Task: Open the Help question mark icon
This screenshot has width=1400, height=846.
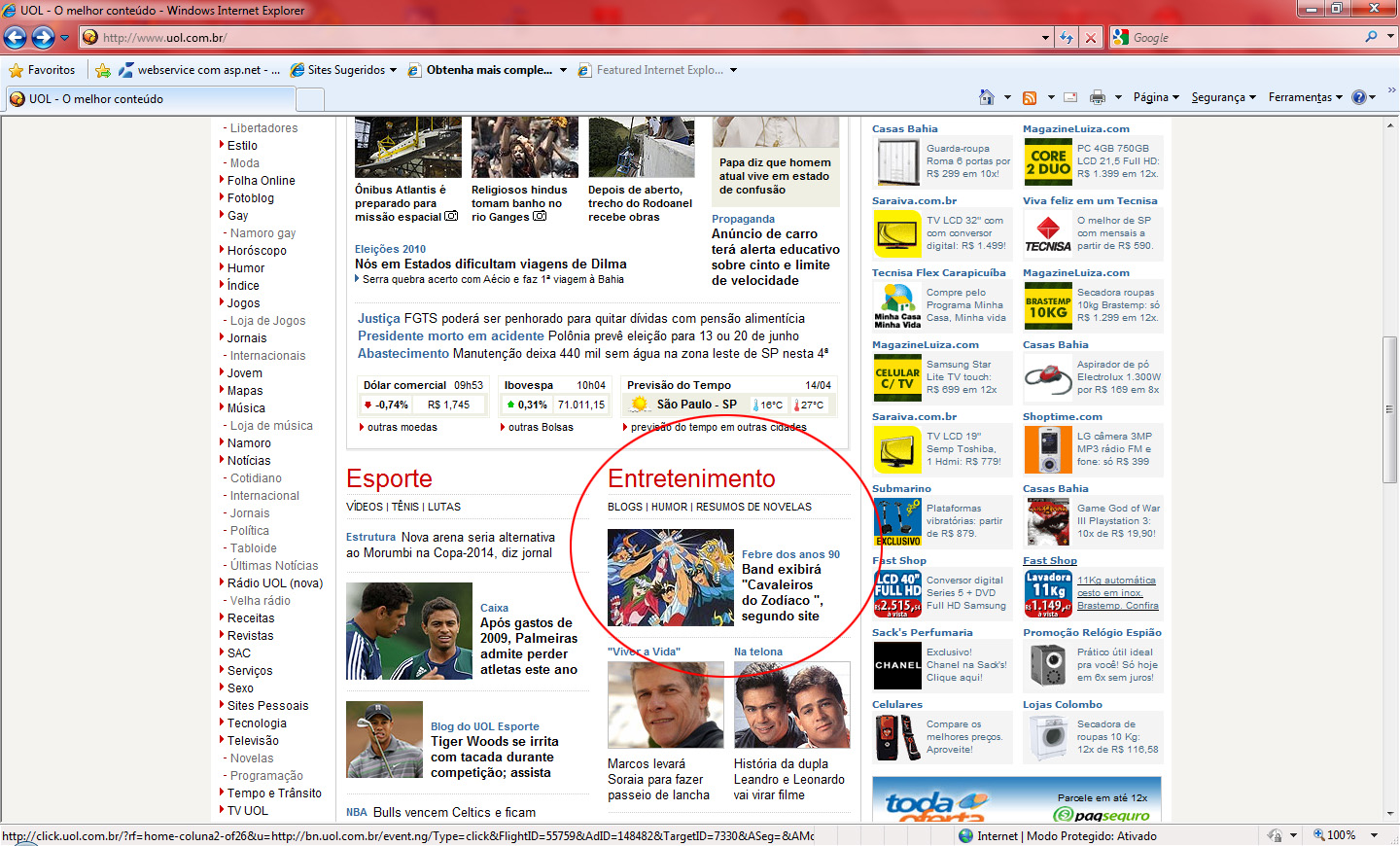Action: point(1359,97)
